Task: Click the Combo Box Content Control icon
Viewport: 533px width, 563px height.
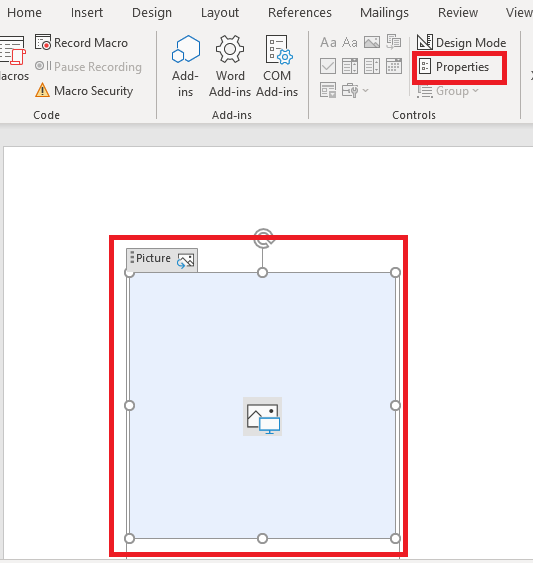Action: coord(349,66)
